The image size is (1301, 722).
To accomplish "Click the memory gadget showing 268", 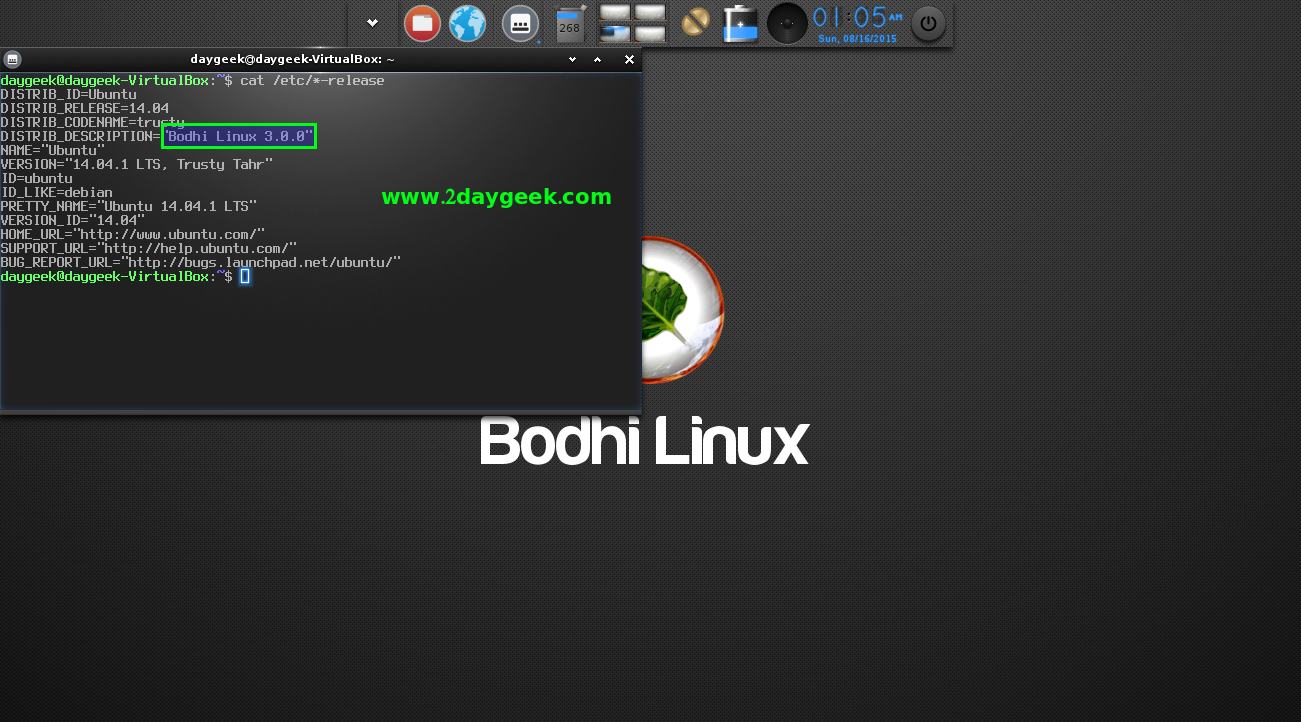I will (570, 24).
